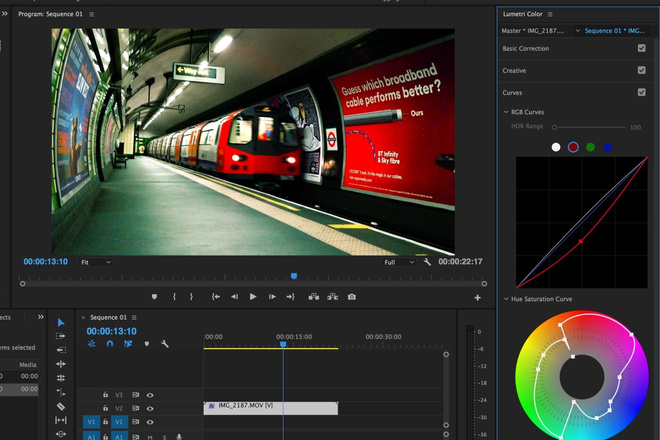660x440 pixels.
Task: Play the sequence in Program monitor
Action: pyautogui.click(x=253, y=297)
